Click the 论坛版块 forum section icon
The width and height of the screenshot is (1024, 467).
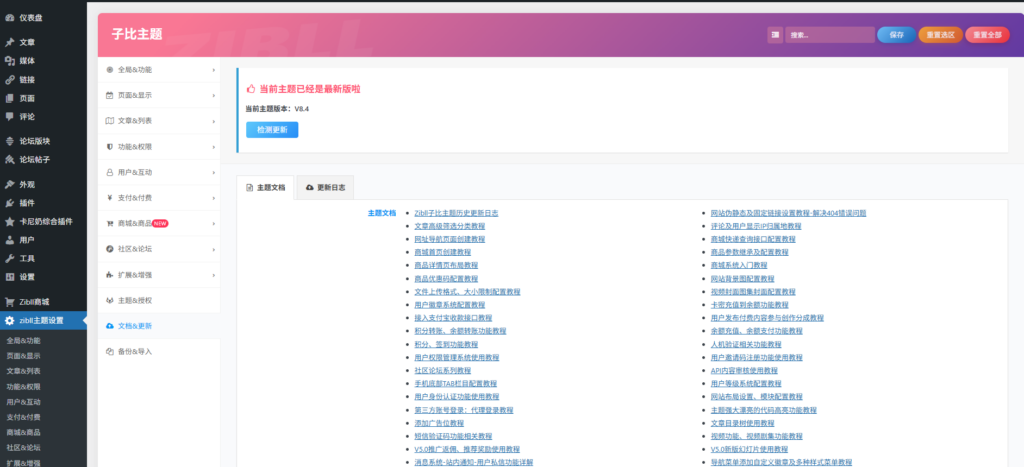pos(9,141)
